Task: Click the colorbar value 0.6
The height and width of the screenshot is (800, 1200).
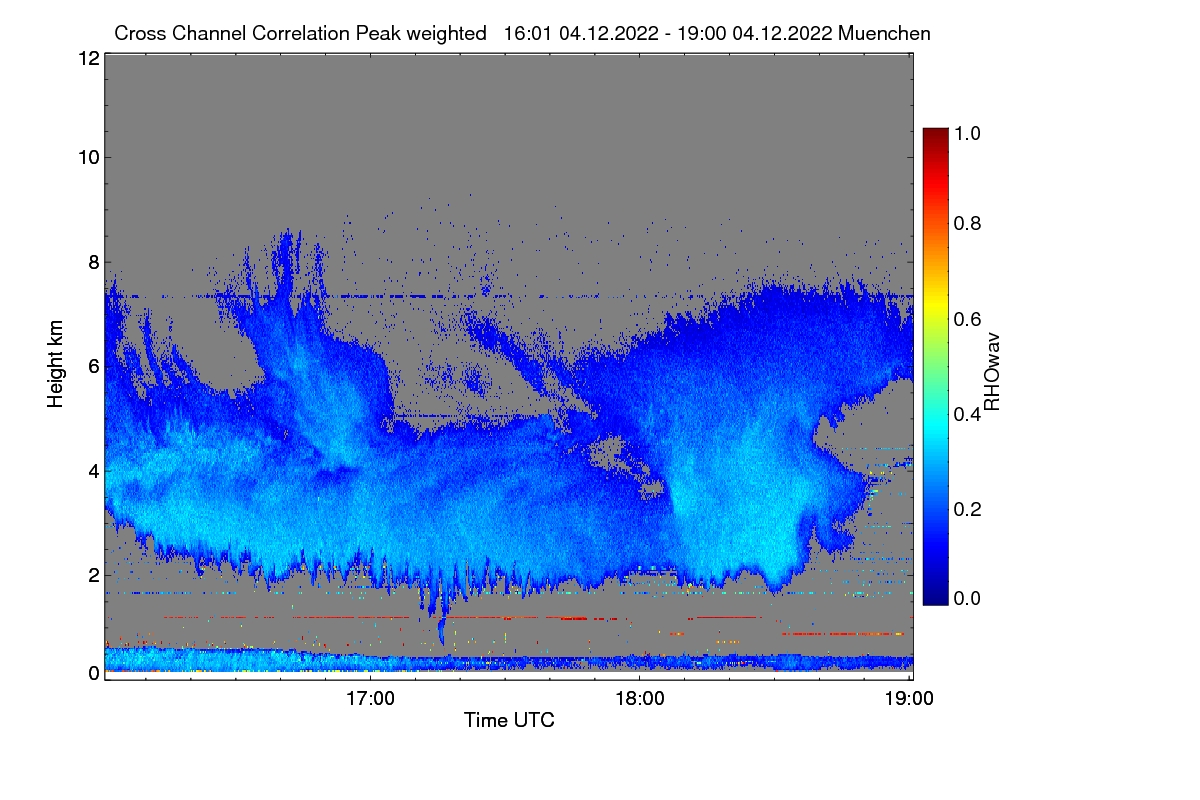Action: pyautogui.click(x=968, y=319)
